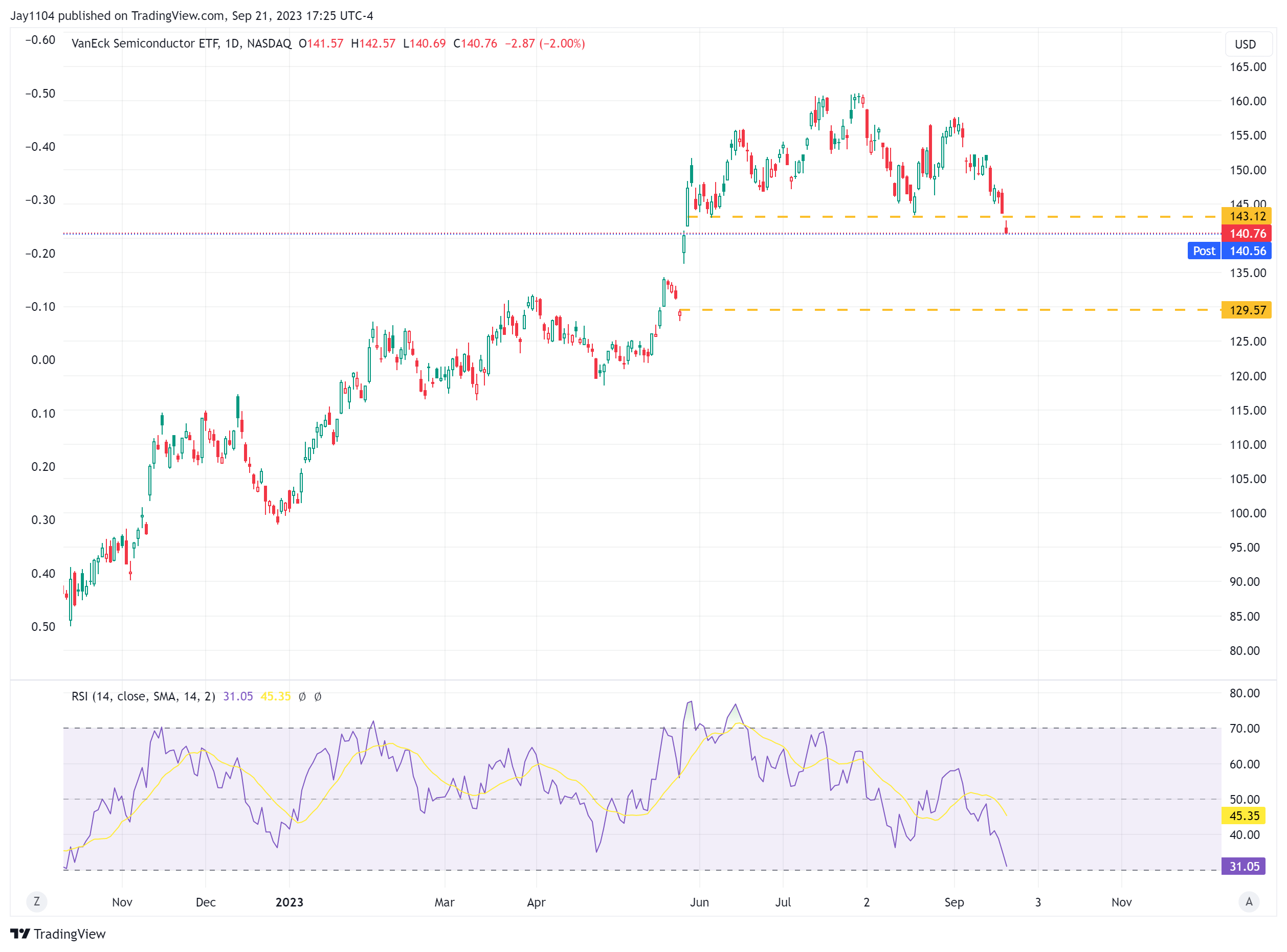Click the Mar label on time axis
This screenshot has width=1287, height=952.
pos(445,902)
